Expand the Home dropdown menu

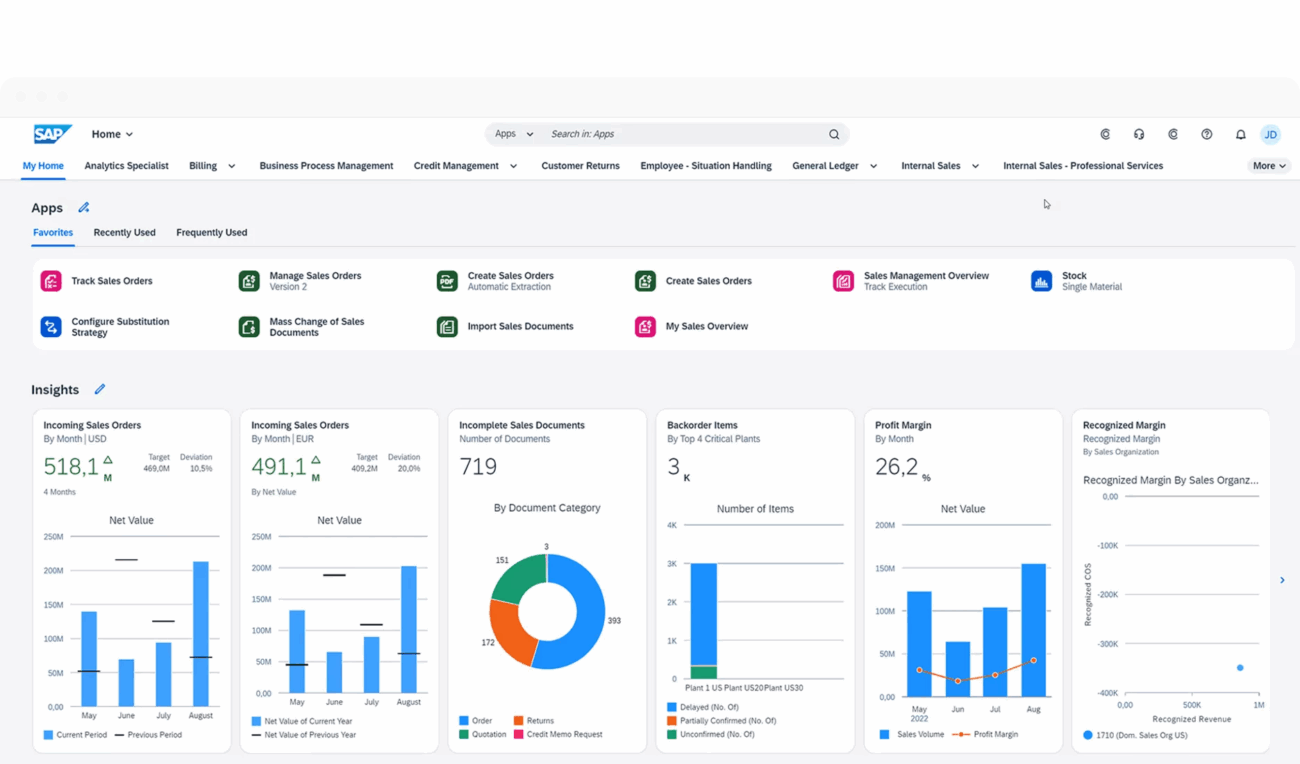pyautogui.click(x=112, y=134)
